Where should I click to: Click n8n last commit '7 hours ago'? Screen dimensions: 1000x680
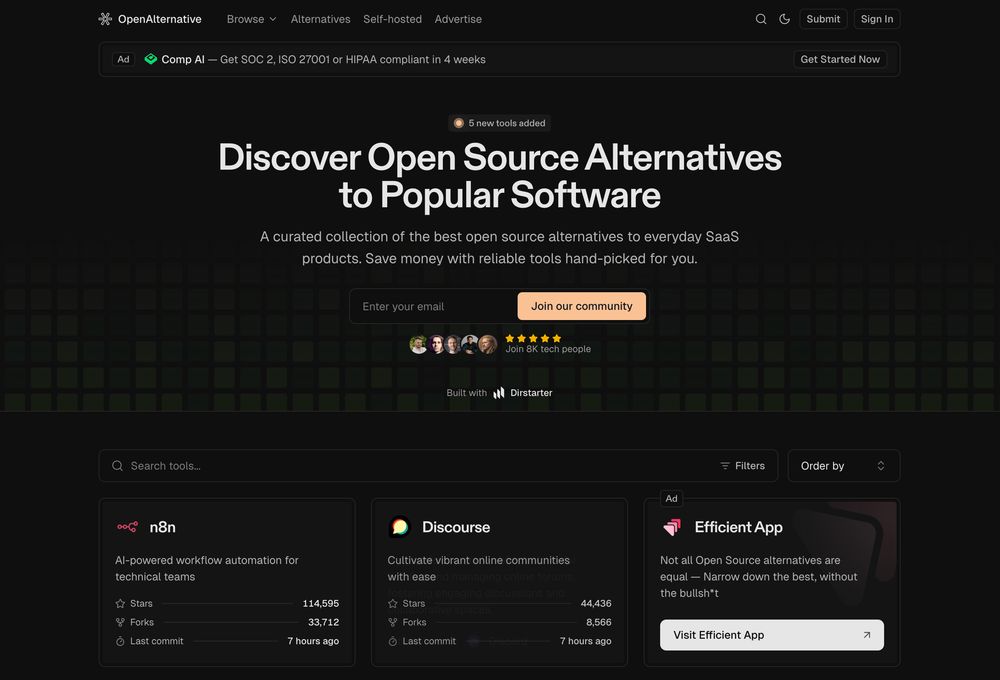313,641
